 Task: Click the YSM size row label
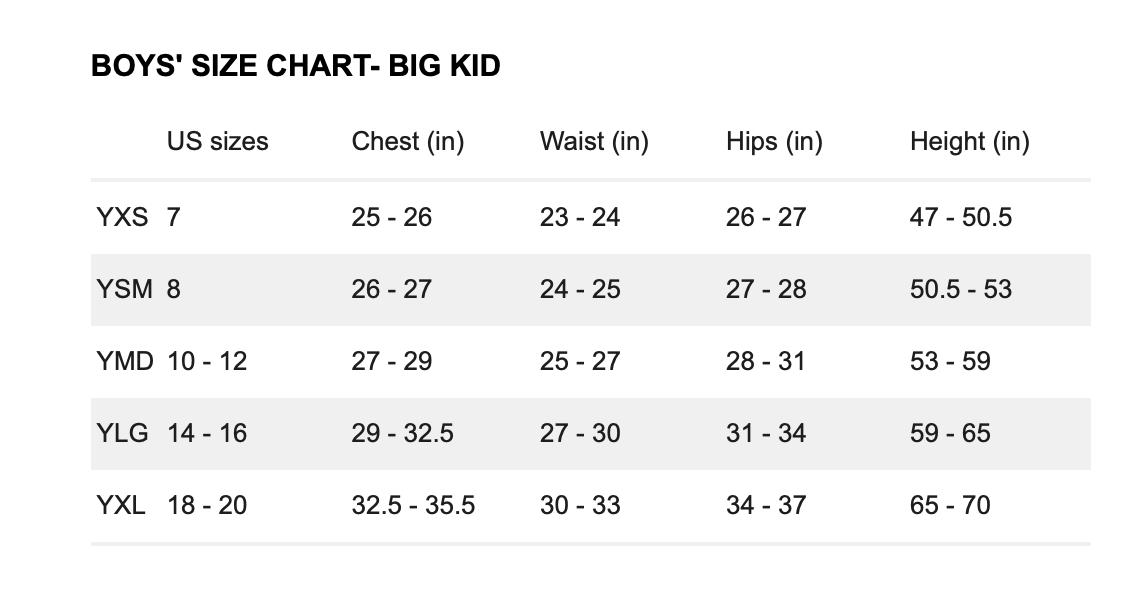tap(124, 289)
